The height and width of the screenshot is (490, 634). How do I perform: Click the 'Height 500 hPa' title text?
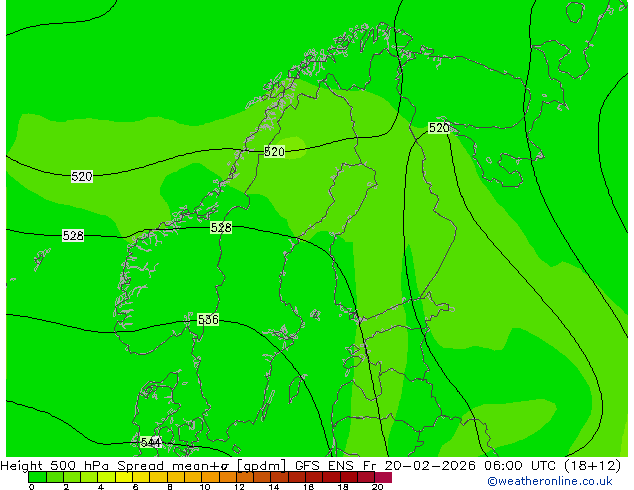point(55,466)
